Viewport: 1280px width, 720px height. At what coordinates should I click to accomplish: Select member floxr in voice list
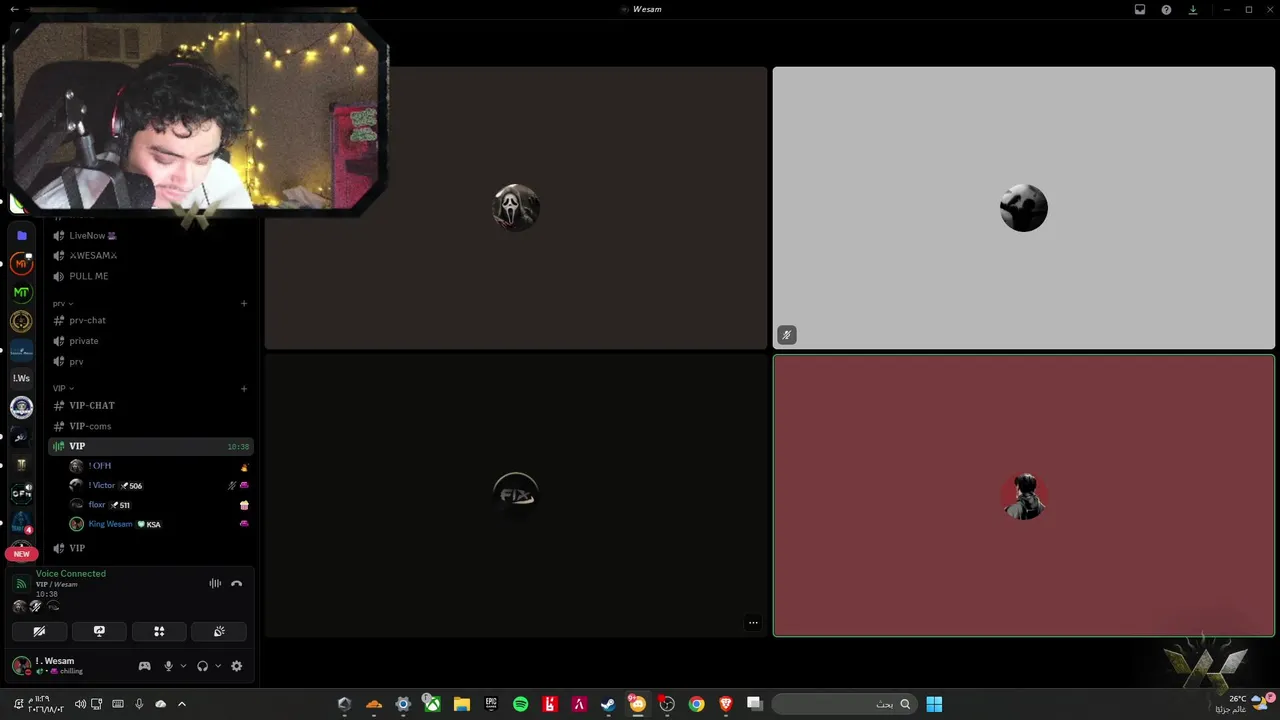click(158, 505)
